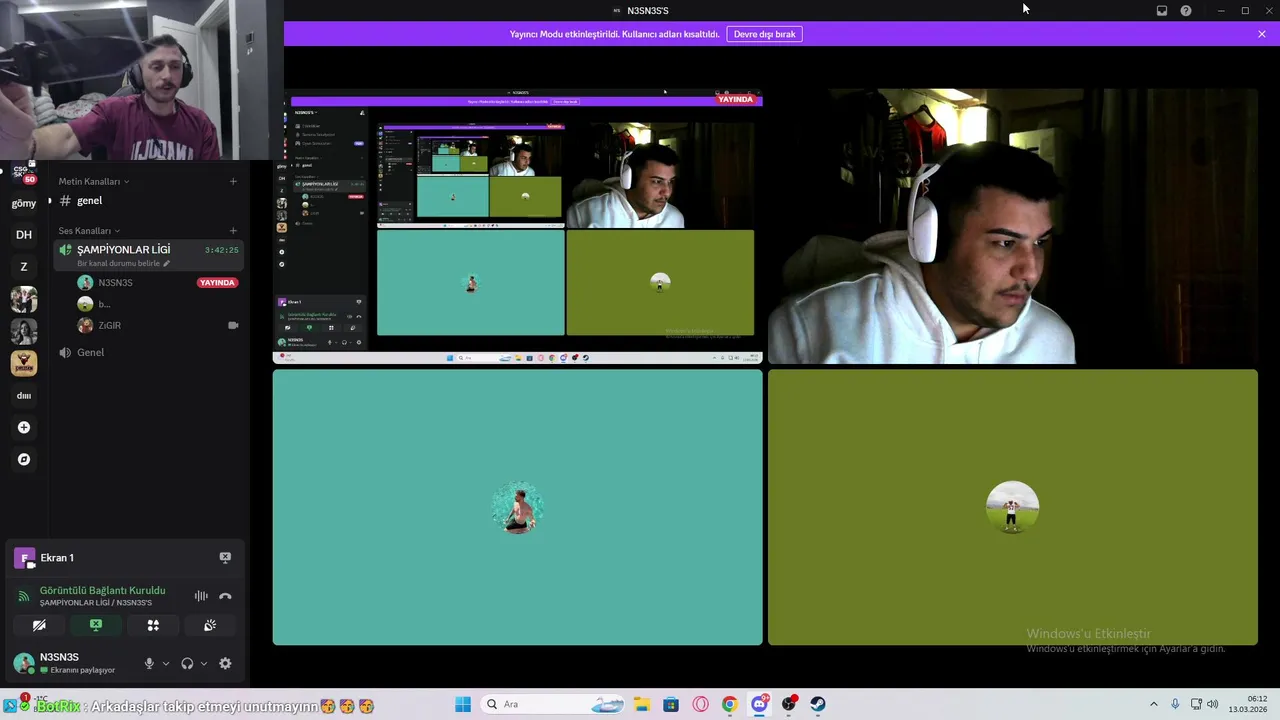Open activities launcher icon
The height and width of the screenshot is (720, 1280).
tap(153, 625)
